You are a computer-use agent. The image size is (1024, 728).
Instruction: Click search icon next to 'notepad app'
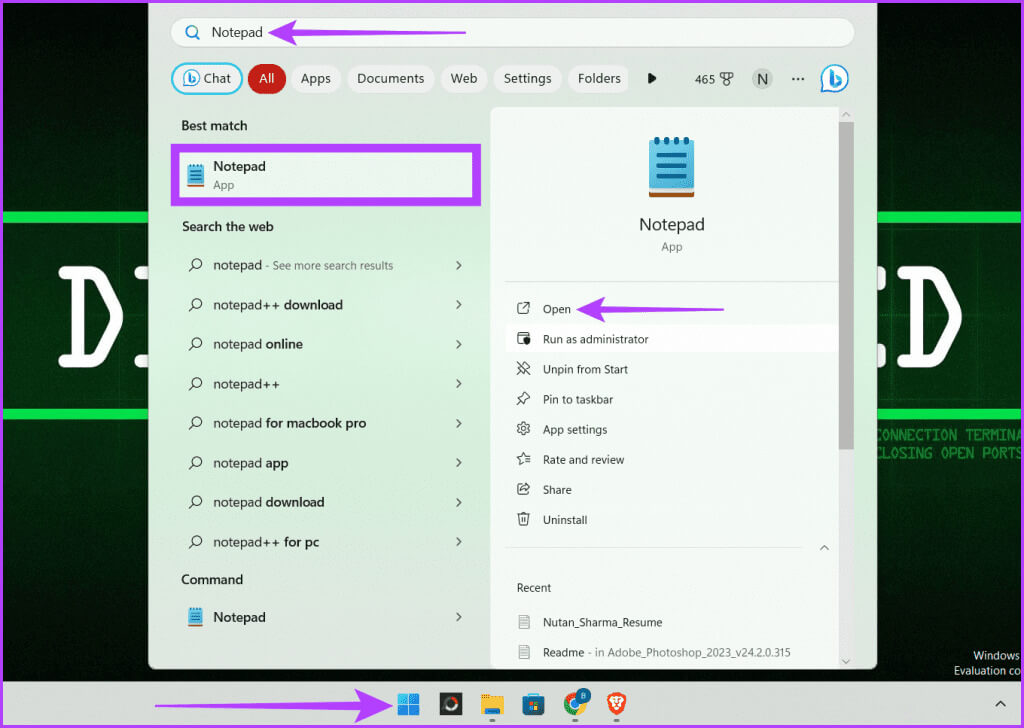coord(195,463)
